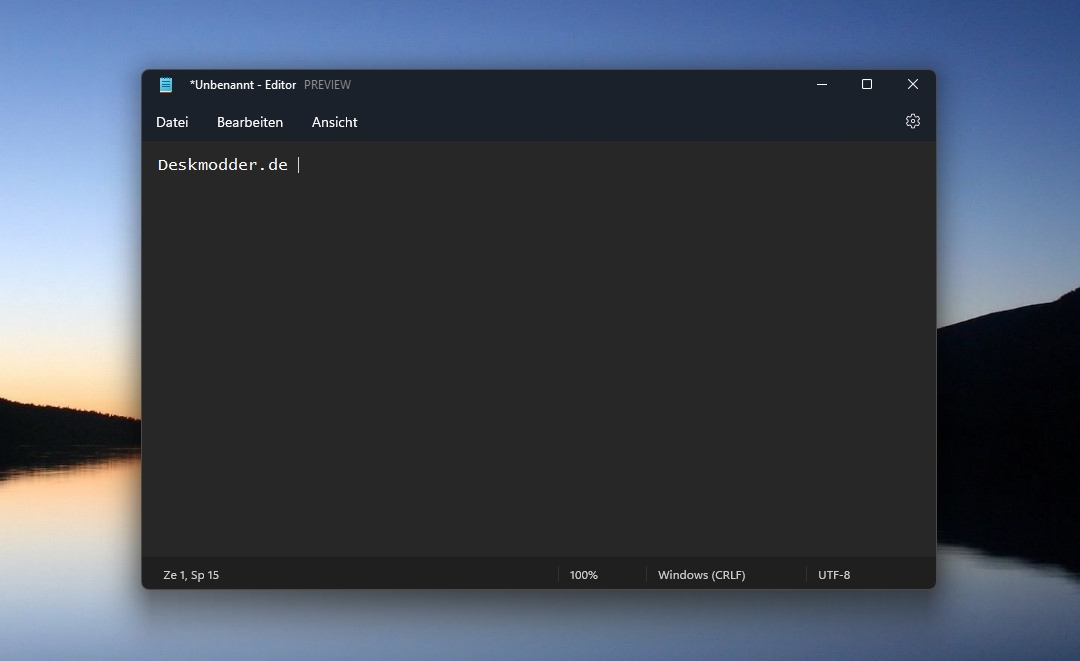Click the 100% zoom level in status bar
The image size is (1080, 661).
click(x=584, y=575)
